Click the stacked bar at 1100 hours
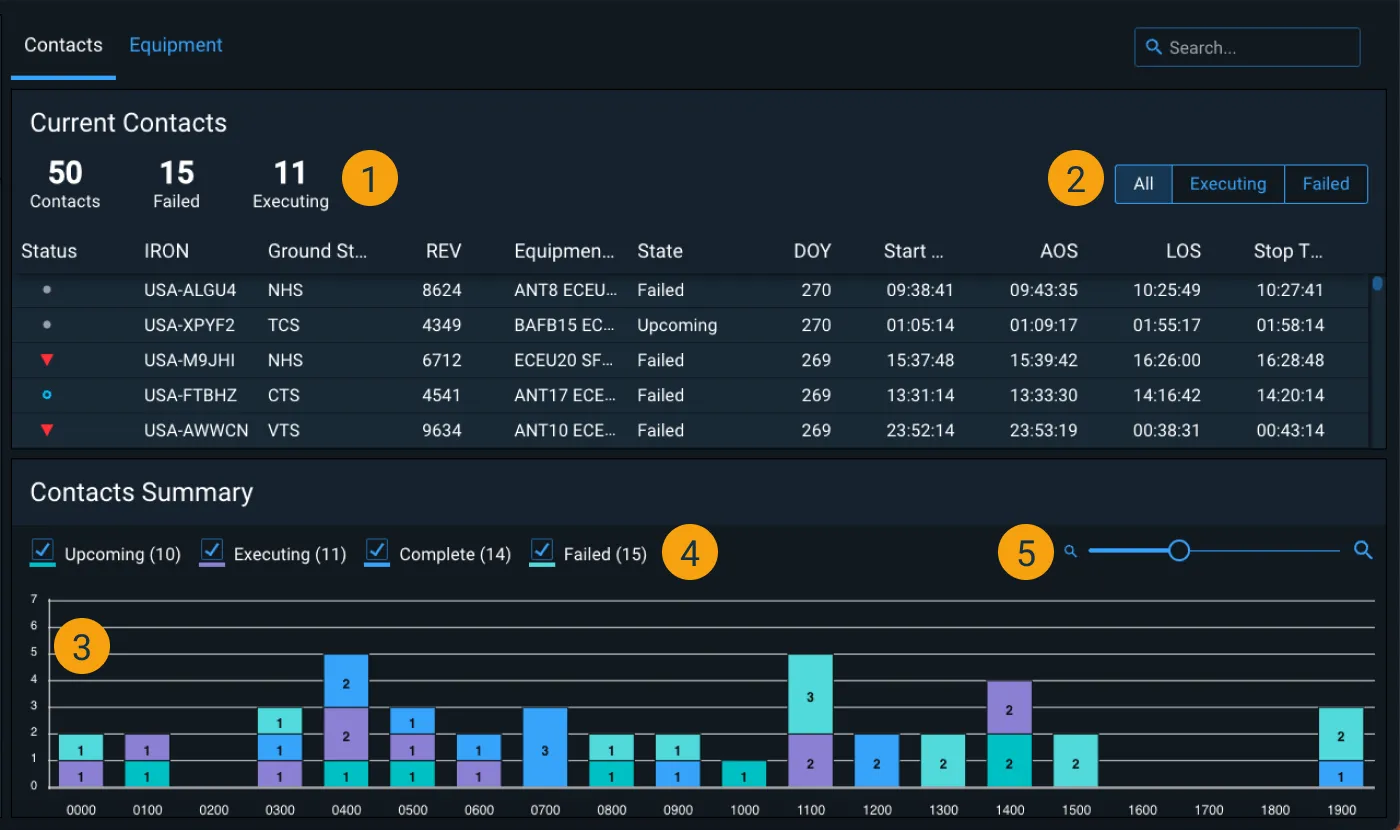The width and height of the screenshot is (1400, 830). [810, 720]
